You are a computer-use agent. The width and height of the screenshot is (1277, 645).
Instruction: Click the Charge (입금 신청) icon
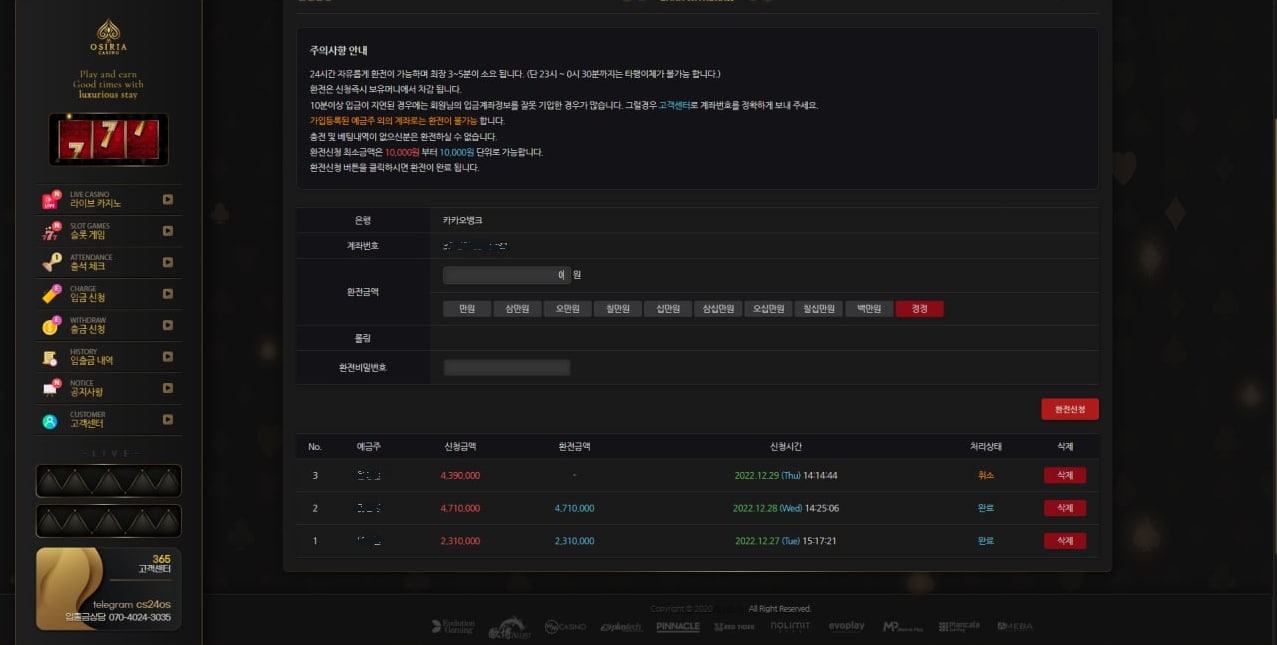click(51, 294)
